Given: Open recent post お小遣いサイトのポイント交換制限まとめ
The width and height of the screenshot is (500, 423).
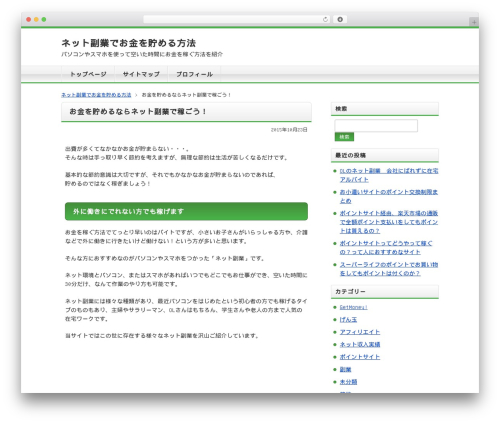Looking at the screenshot, I should pyautogui.click(x=389, y=196).
